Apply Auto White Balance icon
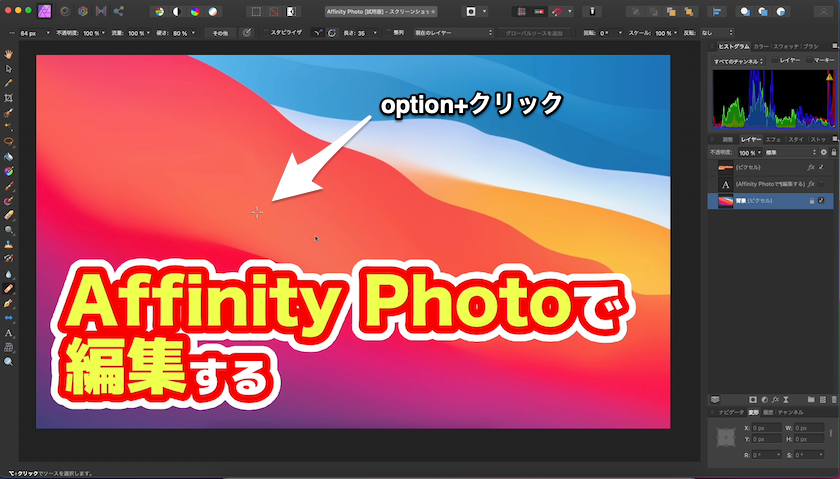Screen dimensions: 840x479 pyautogui.click(x=213, y=11)
